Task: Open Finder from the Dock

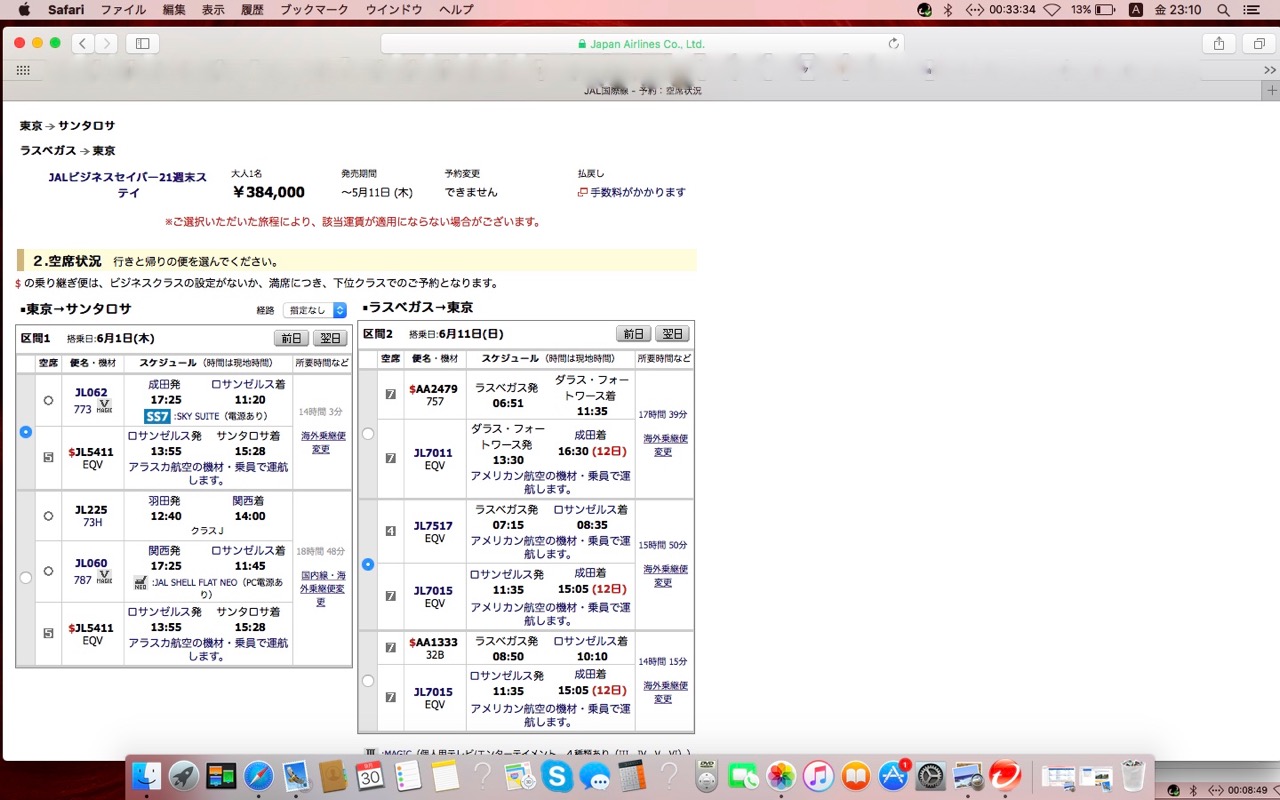Action: pos(147,776)
